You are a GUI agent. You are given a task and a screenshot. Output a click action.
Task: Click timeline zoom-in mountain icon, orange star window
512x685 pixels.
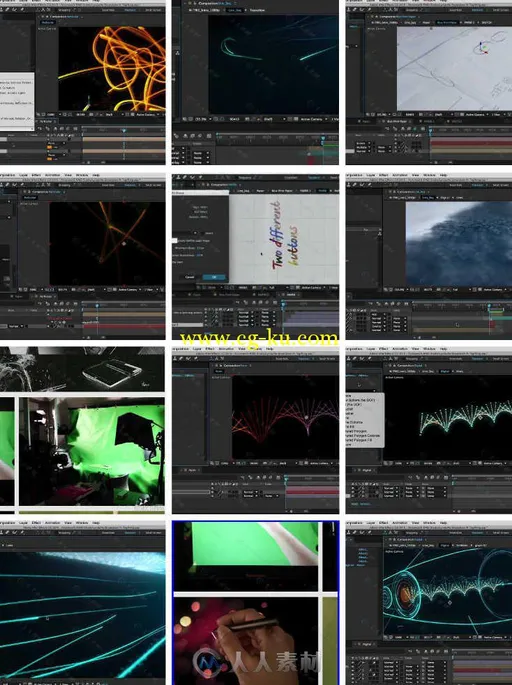click(103, 336)
